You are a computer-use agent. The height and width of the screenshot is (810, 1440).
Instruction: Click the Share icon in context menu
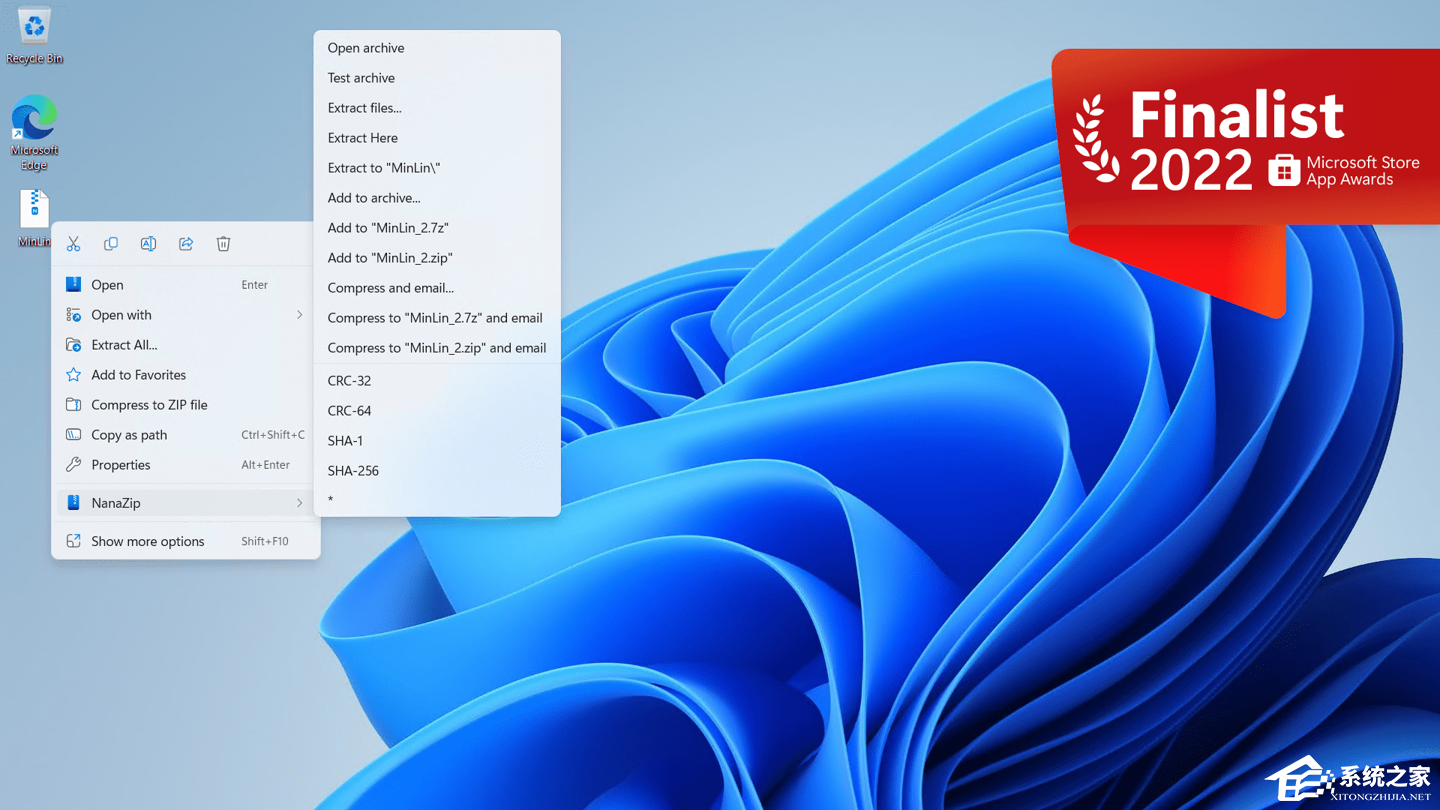pyautogui.click(x=186, y=244)
